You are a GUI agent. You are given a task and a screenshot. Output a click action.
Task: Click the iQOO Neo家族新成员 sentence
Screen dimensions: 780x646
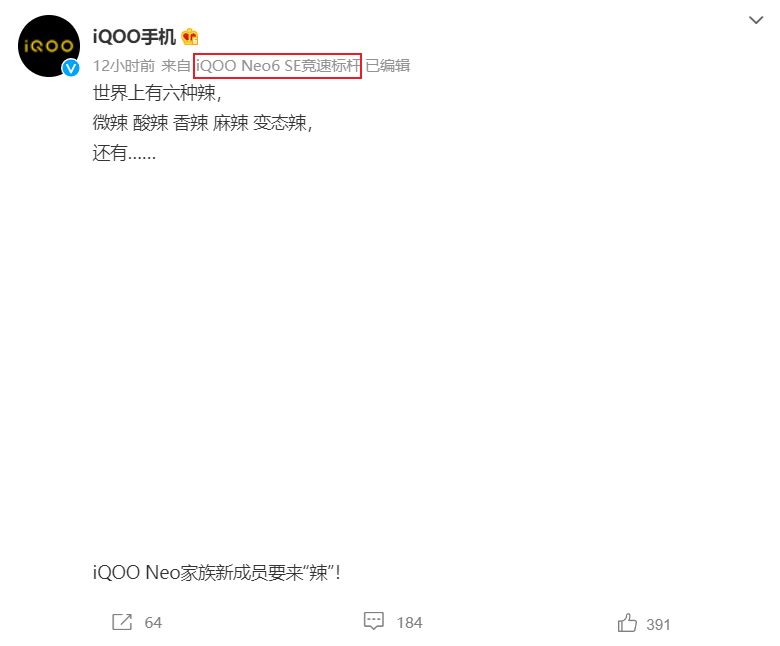coord(216,572)
